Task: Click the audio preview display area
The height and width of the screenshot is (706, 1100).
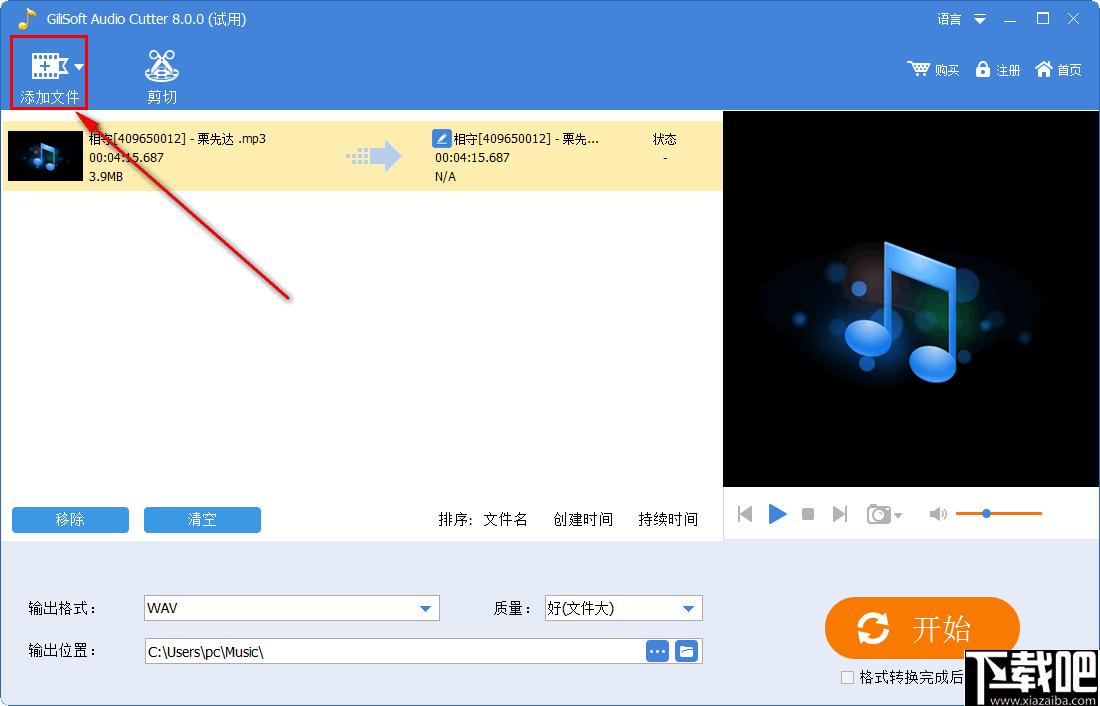Action: [911, 298]
